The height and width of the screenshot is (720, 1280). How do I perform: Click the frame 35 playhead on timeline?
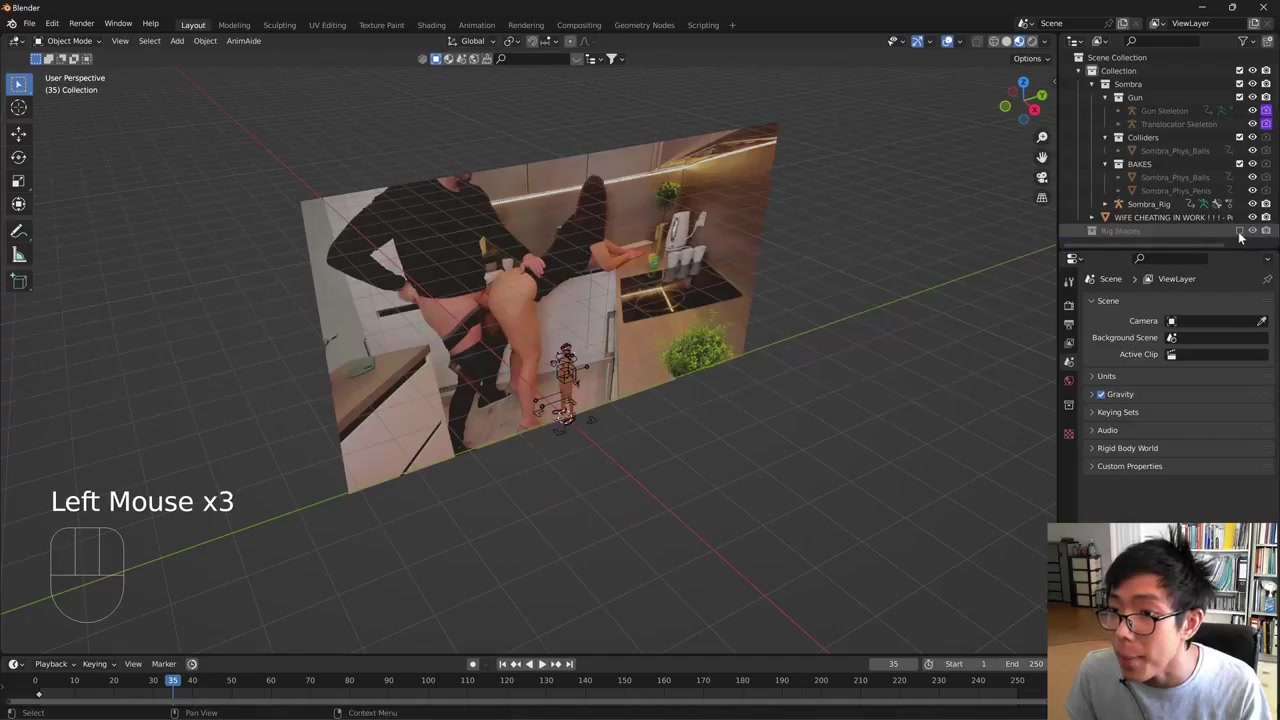coord(172,680)
